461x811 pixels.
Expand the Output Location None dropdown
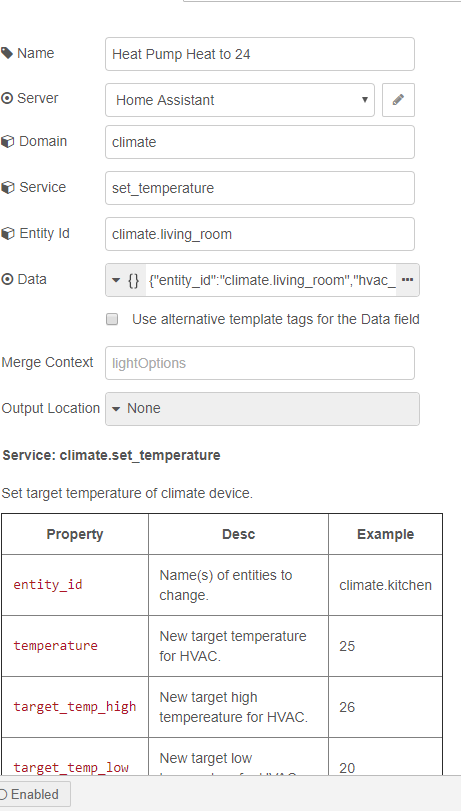pyautogui.click(x=262, y=409)
